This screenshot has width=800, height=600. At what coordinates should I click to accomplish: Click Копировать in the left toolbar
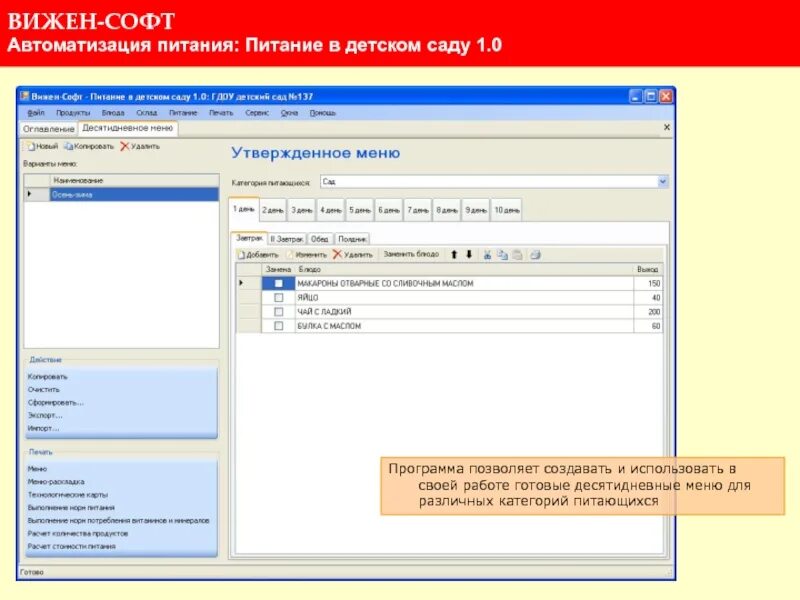89,146
